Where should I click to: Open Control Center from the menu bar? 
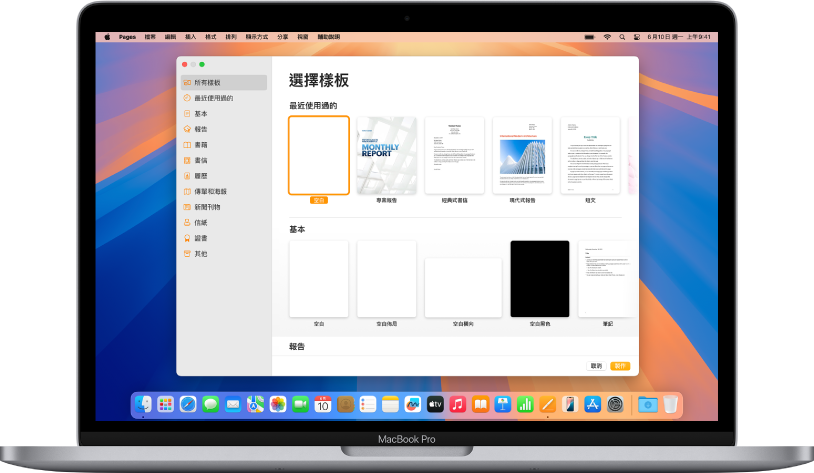click(637, 37)
